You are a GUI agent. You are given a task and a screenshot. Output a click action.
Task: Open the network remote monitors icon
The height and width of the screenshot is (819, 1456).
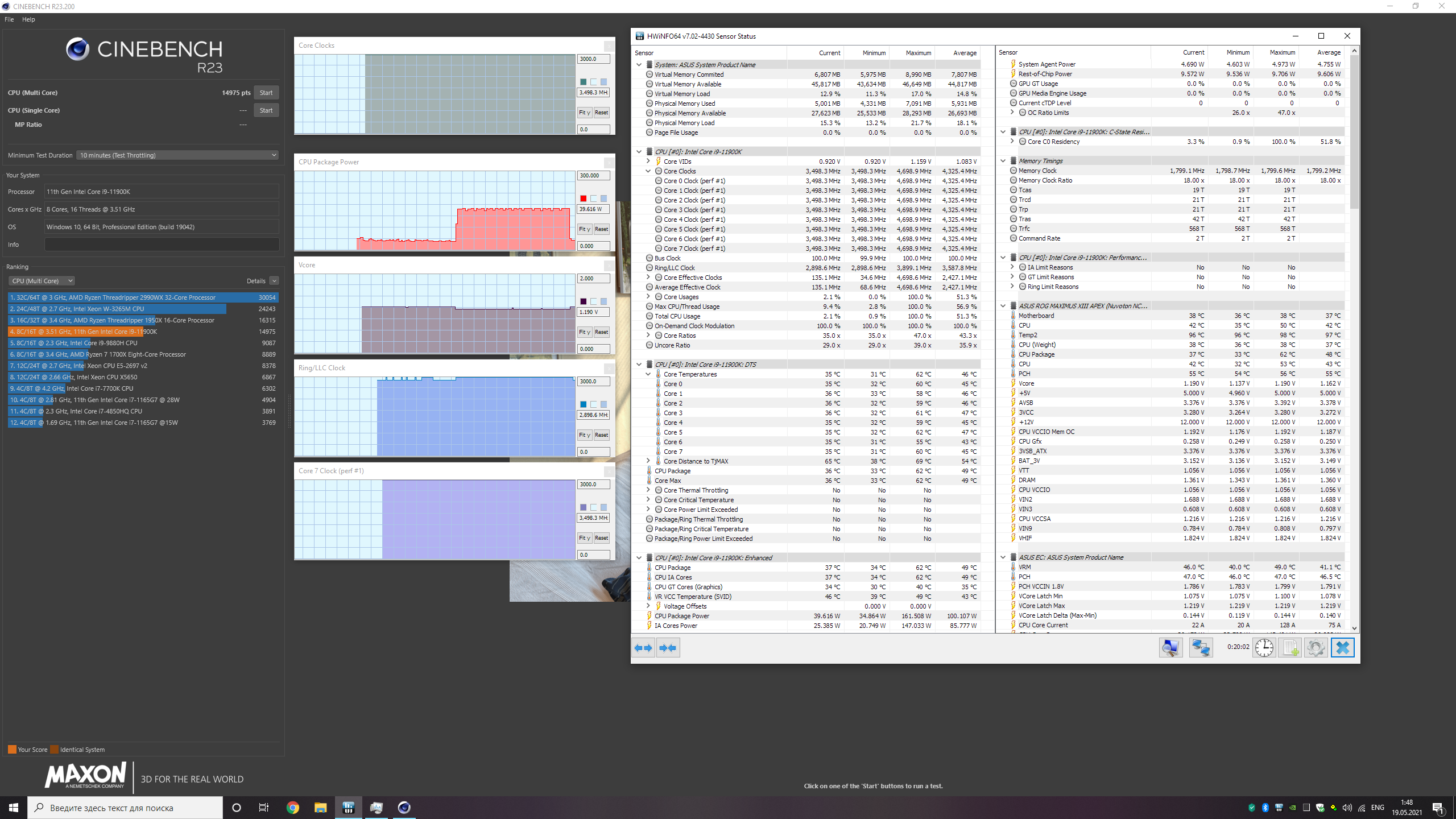pyautogui.click(x=1201, y=648)
